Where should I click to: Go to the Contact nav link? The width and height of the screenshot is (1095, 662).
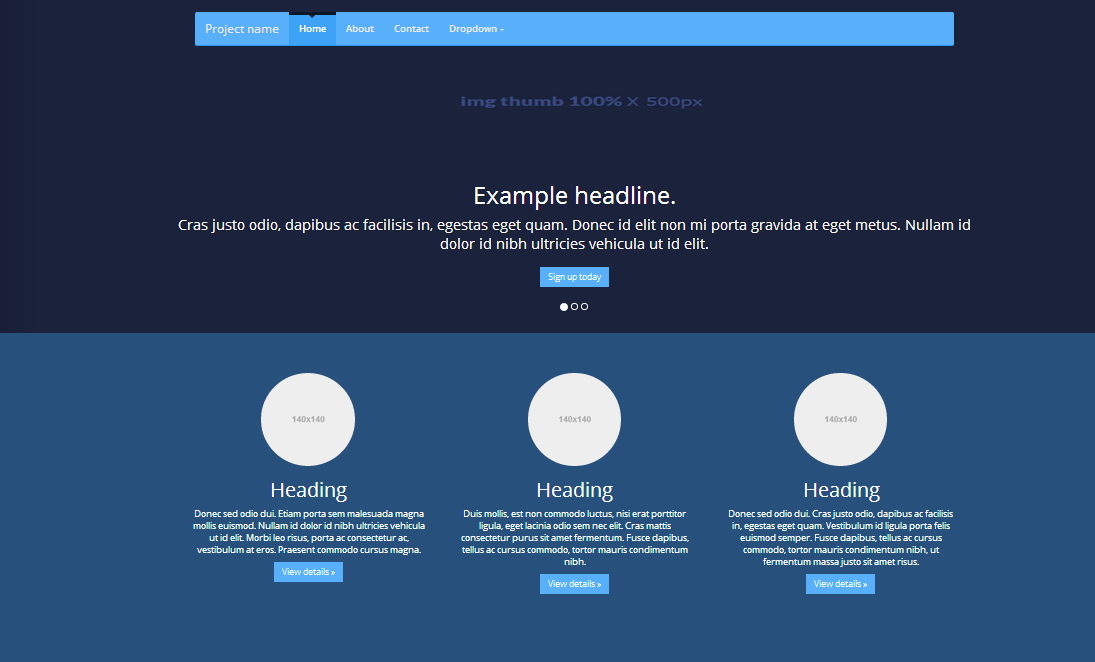(411, 29)
